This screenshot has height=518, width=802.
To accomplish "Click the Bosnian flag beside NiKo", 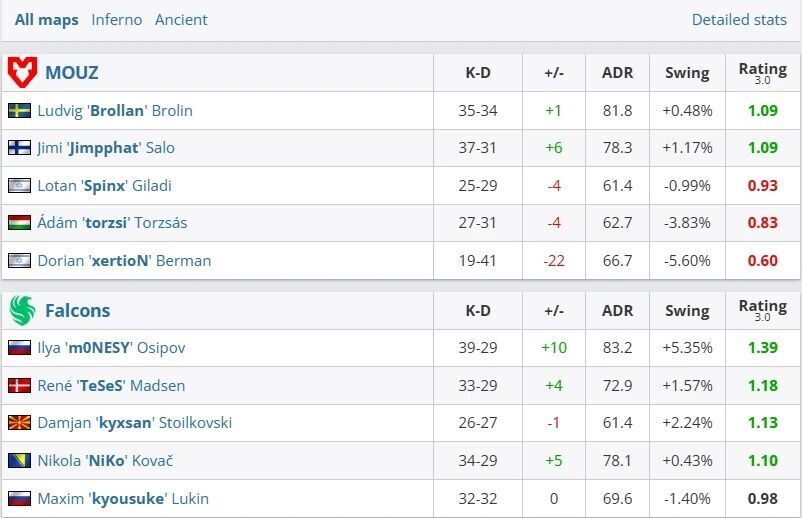I will click(x=19, y=461).
